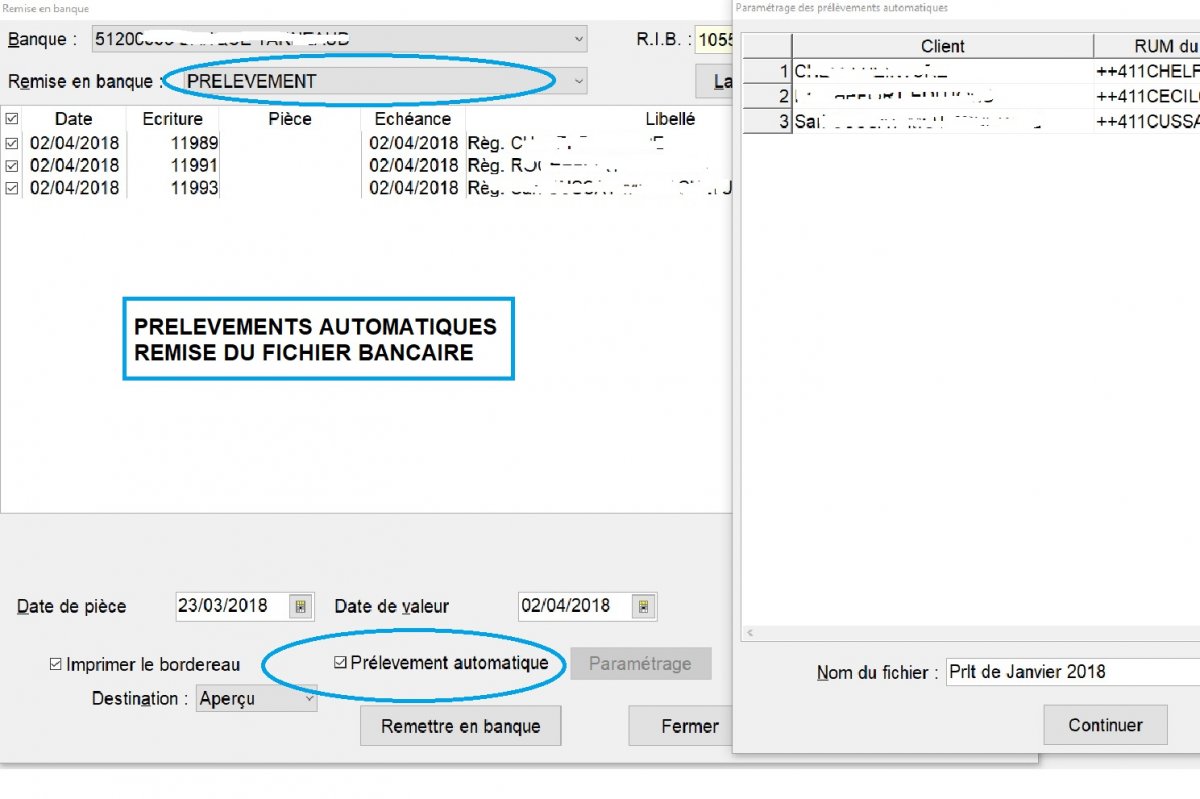Viewport: 1200px width, 799px height.
Task: Expand the Destination Aperçu dropdown
Action: coord(309,699)
